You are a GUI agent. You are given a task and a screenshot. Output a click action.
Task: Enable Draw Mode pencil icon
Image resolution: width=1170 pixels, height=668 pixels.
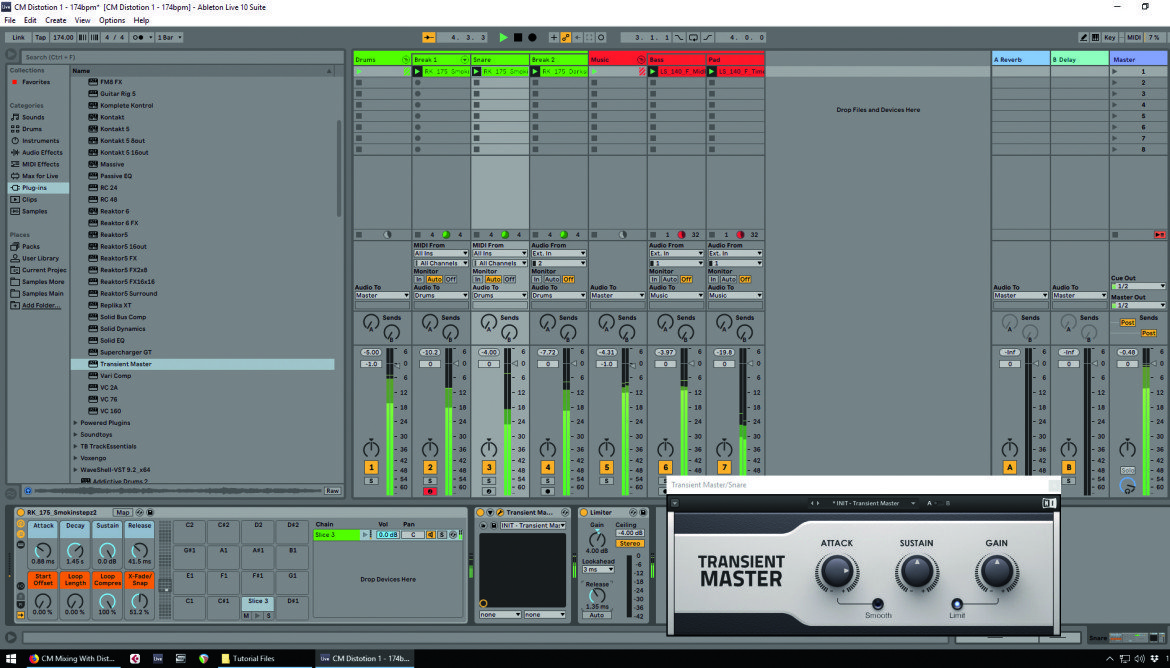coord(1083,37)
